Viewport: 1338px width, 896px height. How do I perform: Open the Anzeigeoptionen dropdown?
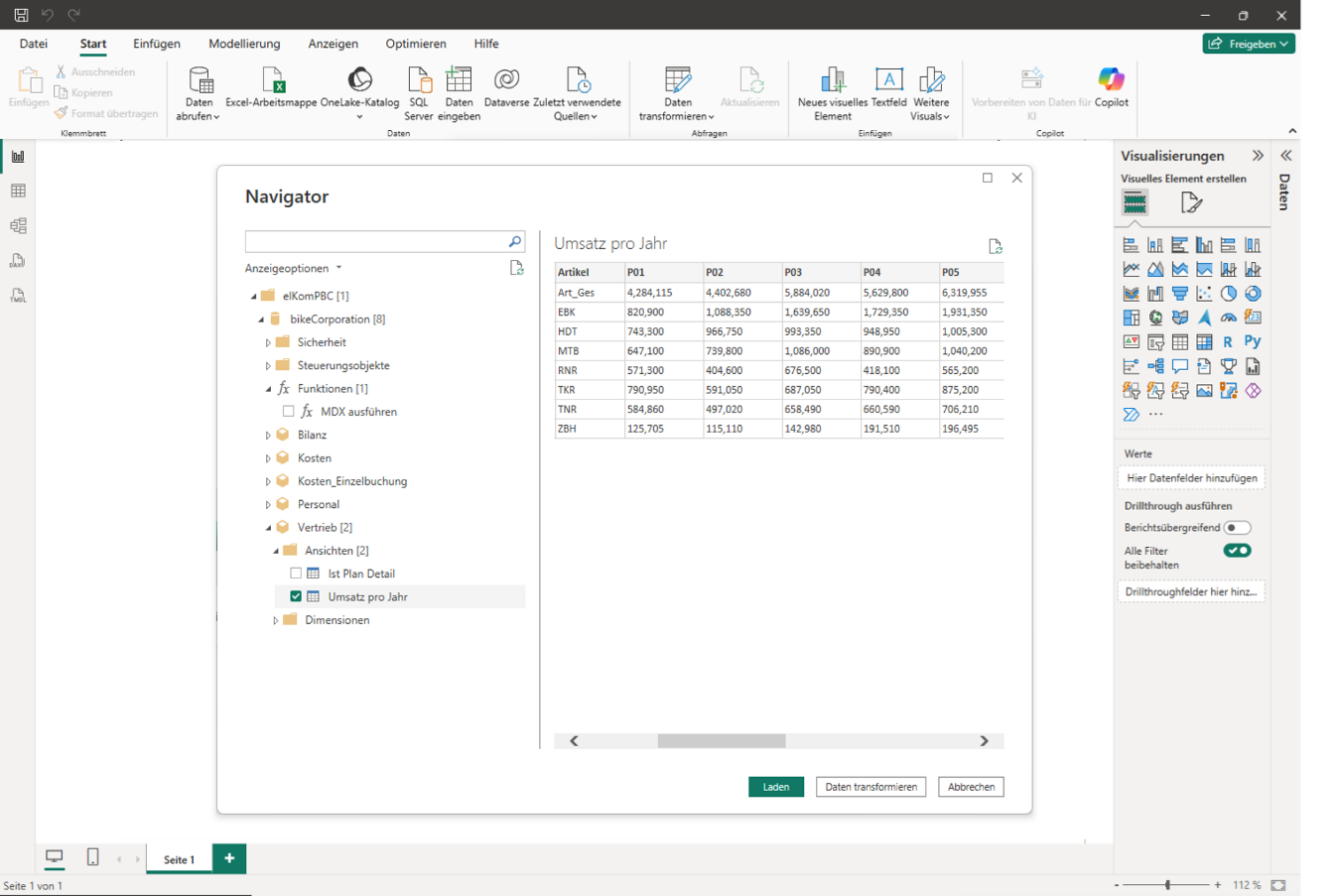pyautogui.click(x=293, y=268)
